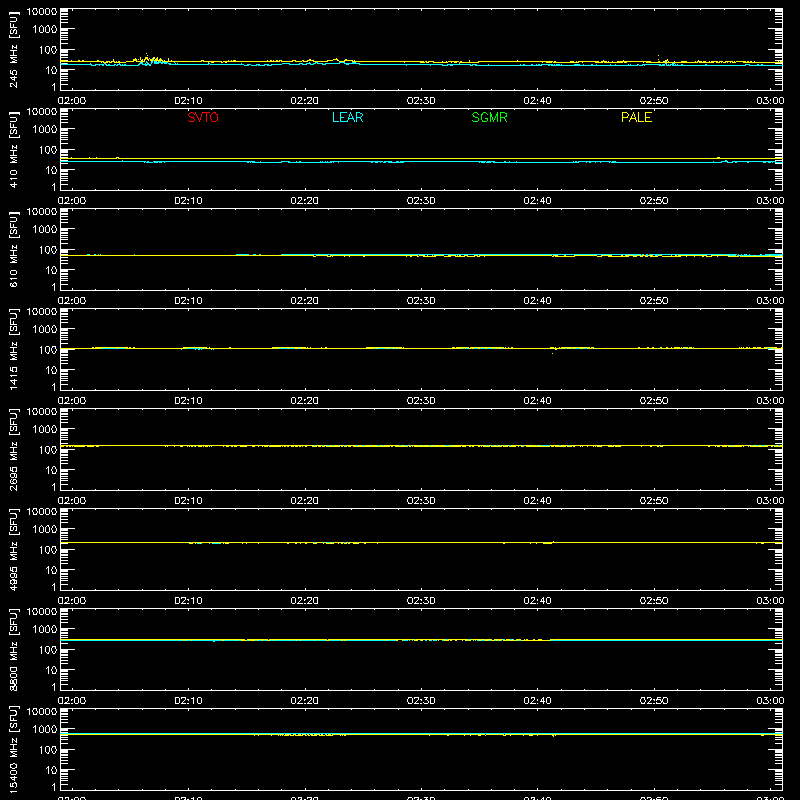Click '02:20' under the 2695 MHz plot
Viewport: 800px width, 800px height.
pos(305,501)
